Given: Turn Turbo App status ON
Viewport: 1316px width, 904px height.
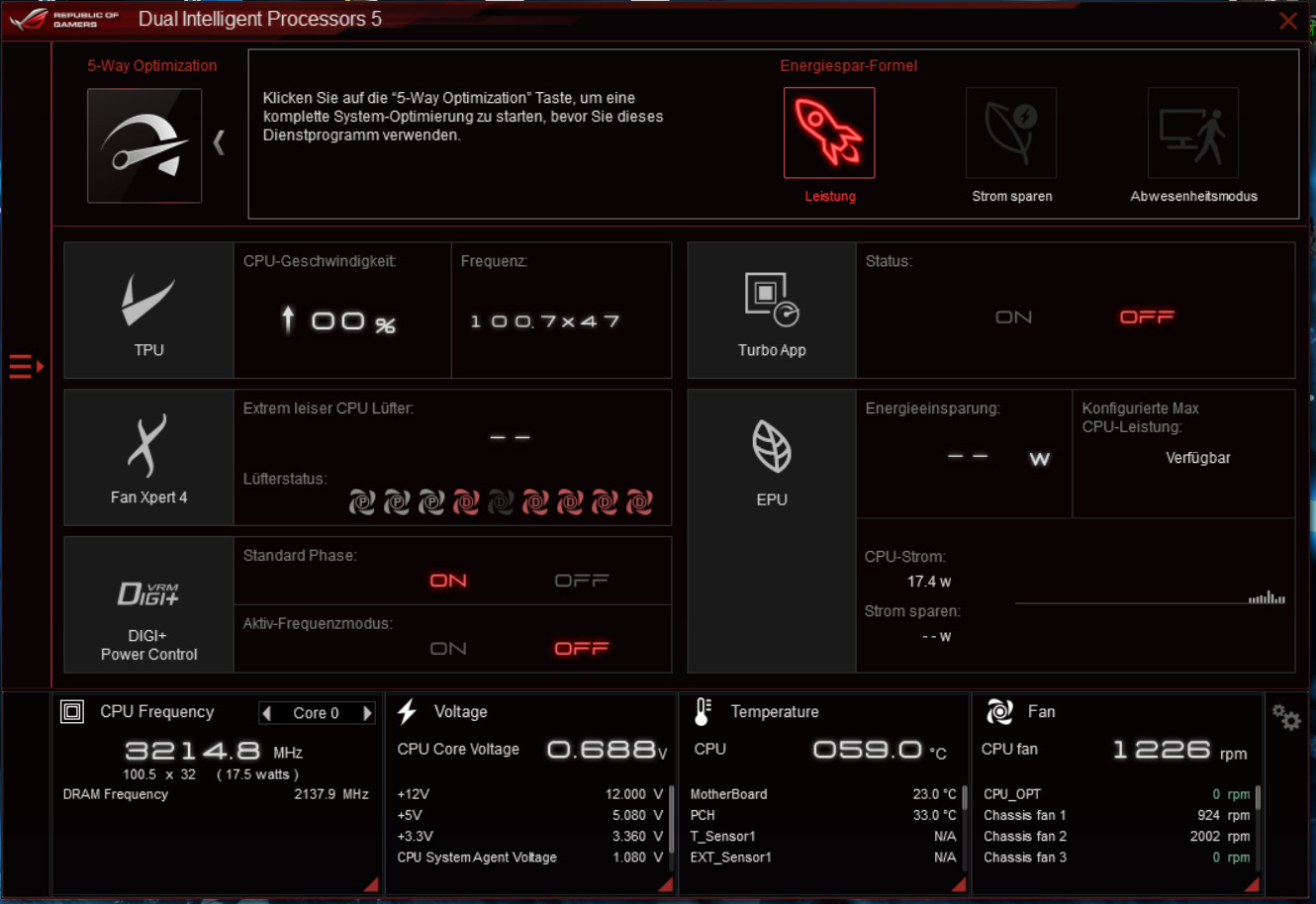Looking at the screenshot, I should 1013,317.
